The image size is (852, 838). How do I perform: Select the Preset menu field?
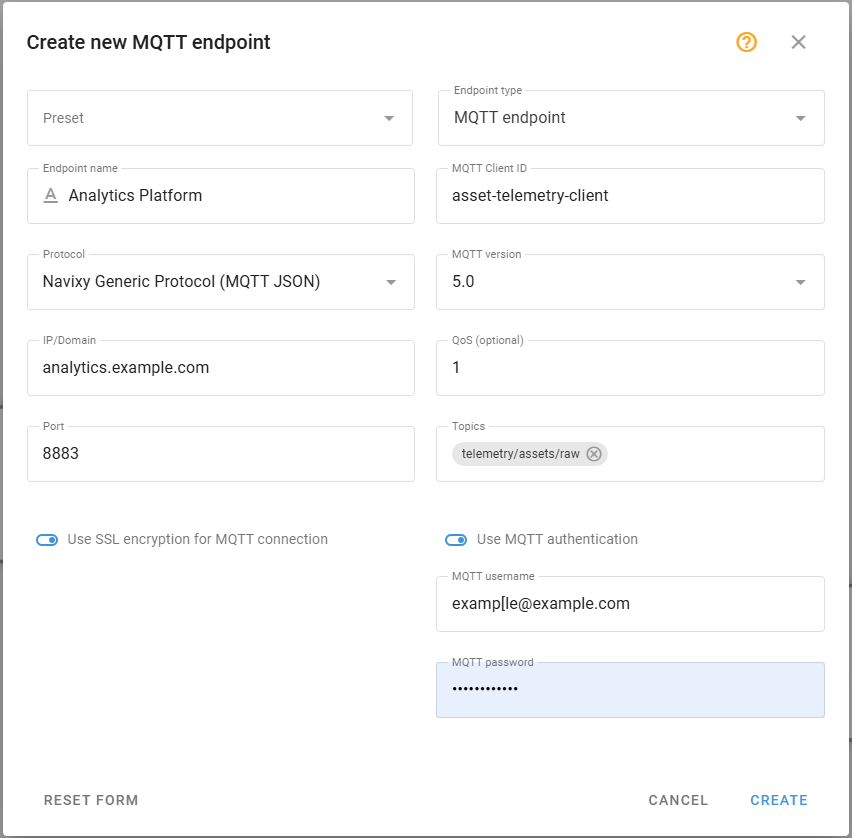pyautogui.click(x=220, y=117)
